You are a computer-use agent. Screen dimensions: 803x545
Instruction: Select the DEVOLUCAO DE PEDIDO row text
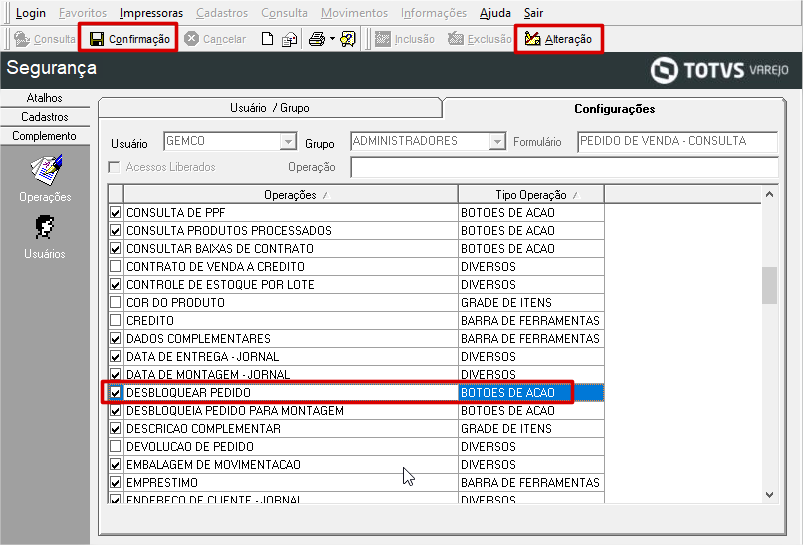[190, 447]
